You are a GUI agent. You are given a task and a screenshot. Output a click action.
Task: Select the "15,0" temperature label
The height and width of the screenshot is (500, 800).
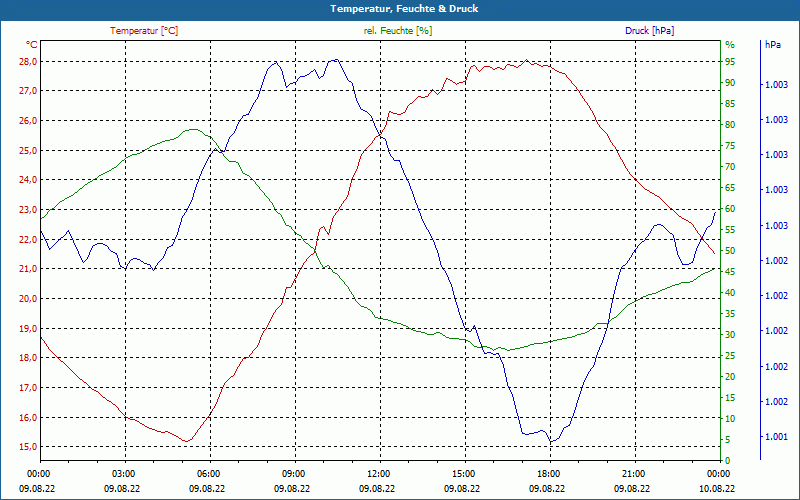click(28, 447)
